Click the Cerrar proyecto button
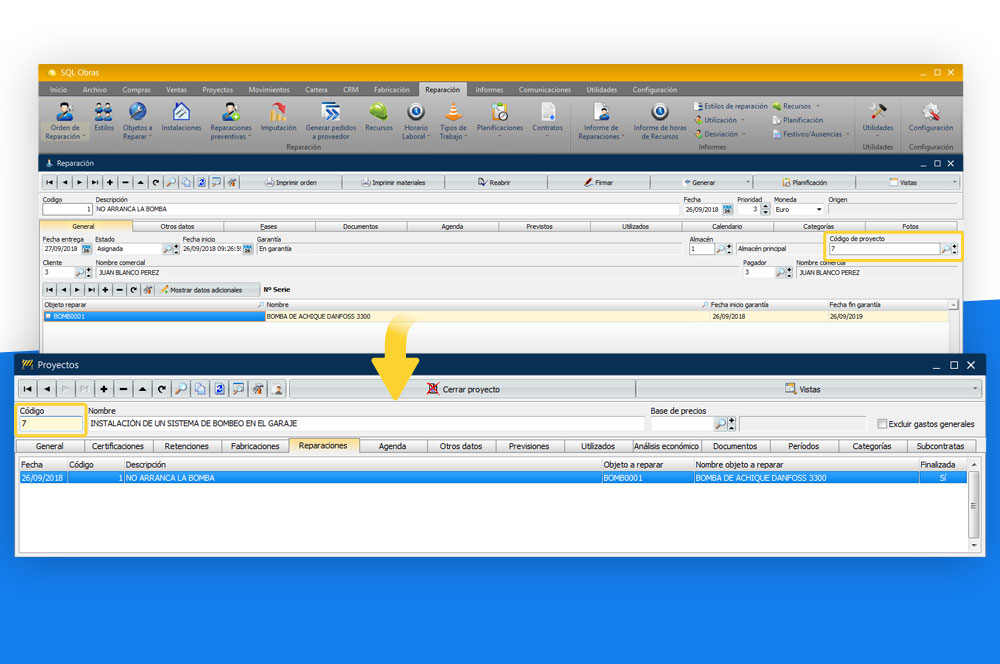Image resolution: width=1000 pixels, height=664 pixels. 462,389
